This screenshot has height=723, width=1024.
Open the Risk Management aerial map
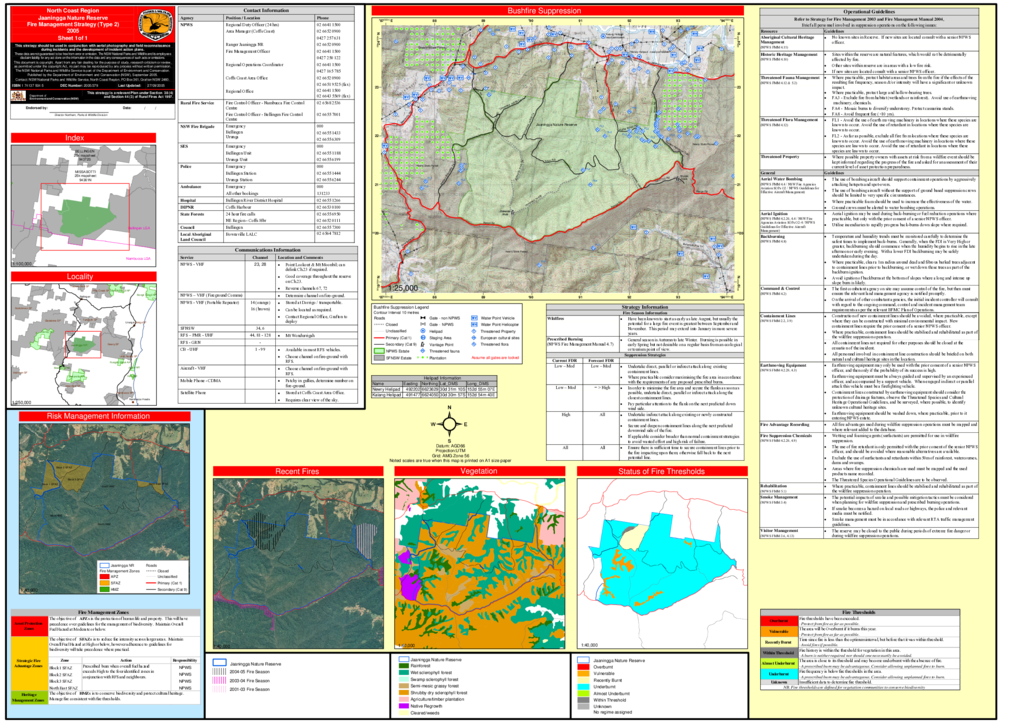(x=104, y=509)
